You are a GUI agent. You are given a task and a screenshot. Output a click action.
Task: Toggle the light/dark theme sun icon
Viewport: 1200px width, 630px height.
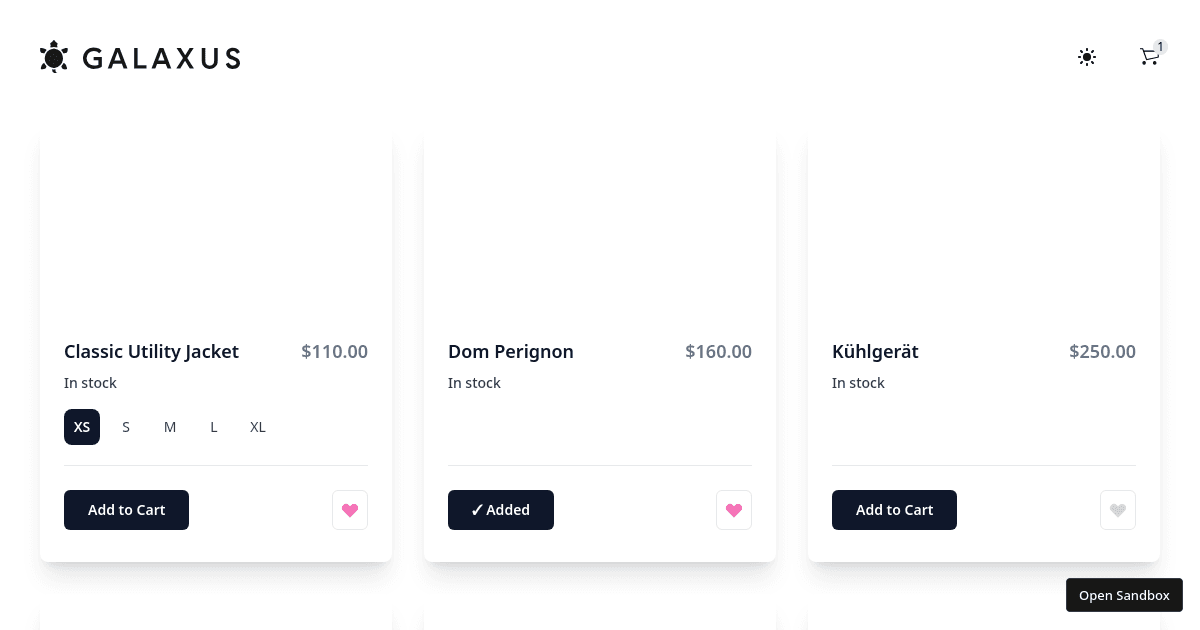coord(1087,57)
